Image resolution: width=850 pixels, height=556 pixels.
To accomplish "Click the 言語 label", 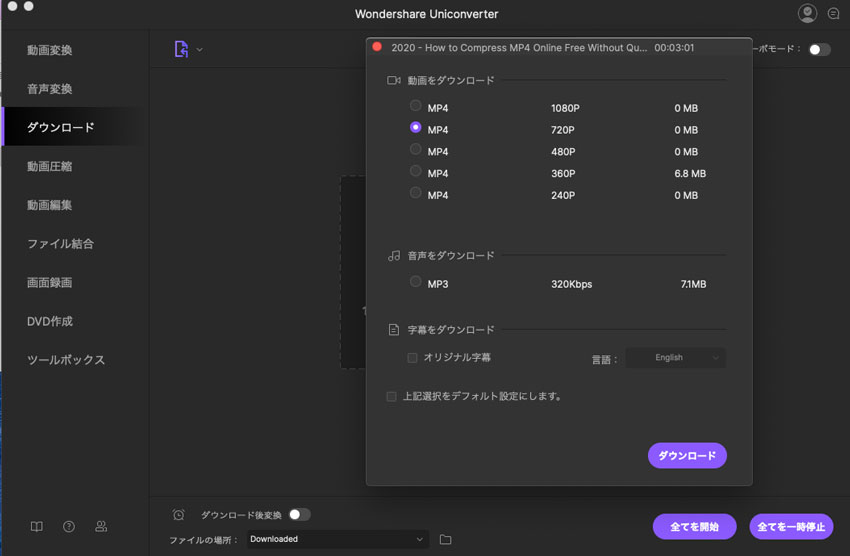I will click(x=604, y=360).
